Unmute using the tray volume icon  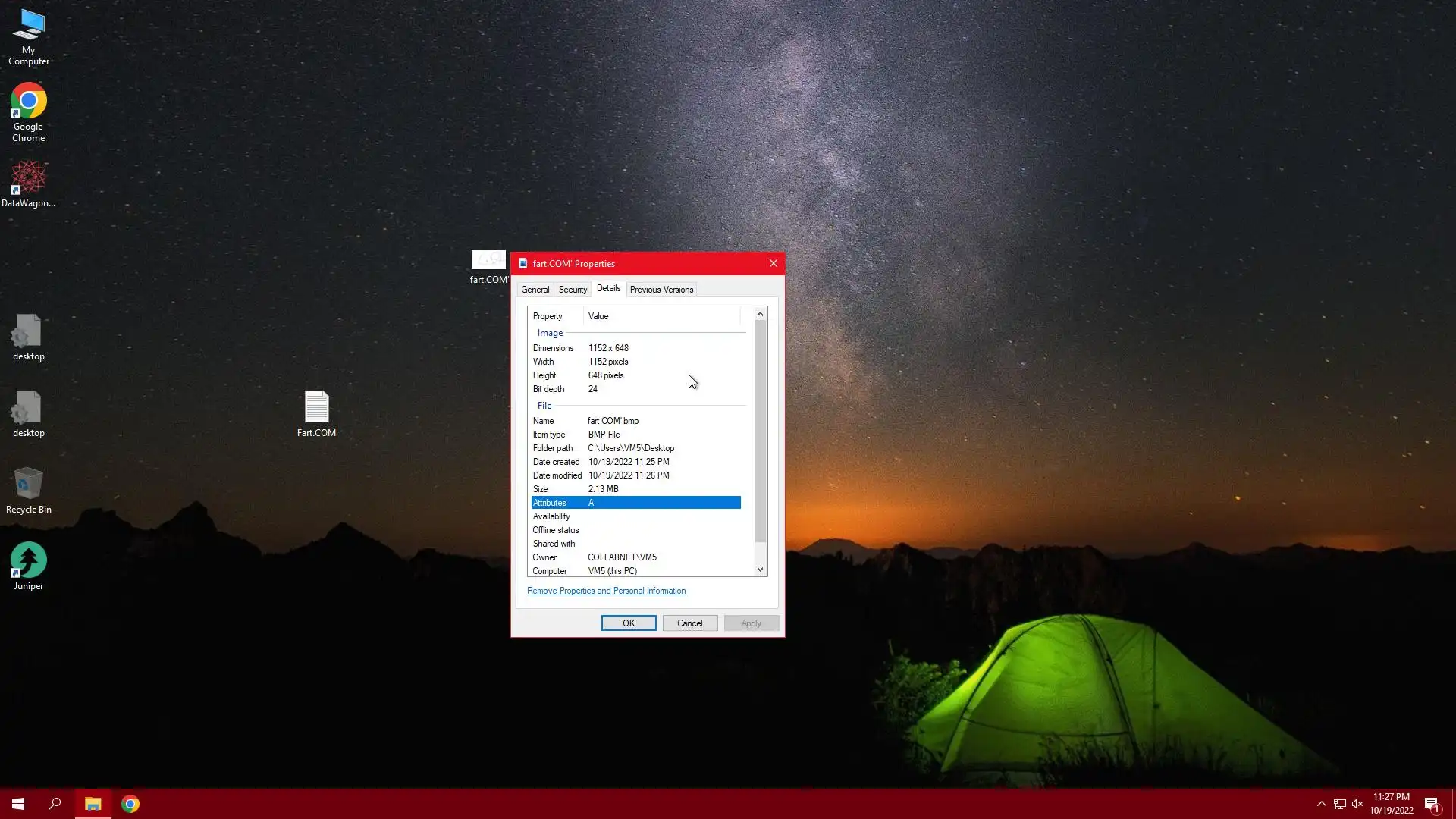[x=1357, y=804]
